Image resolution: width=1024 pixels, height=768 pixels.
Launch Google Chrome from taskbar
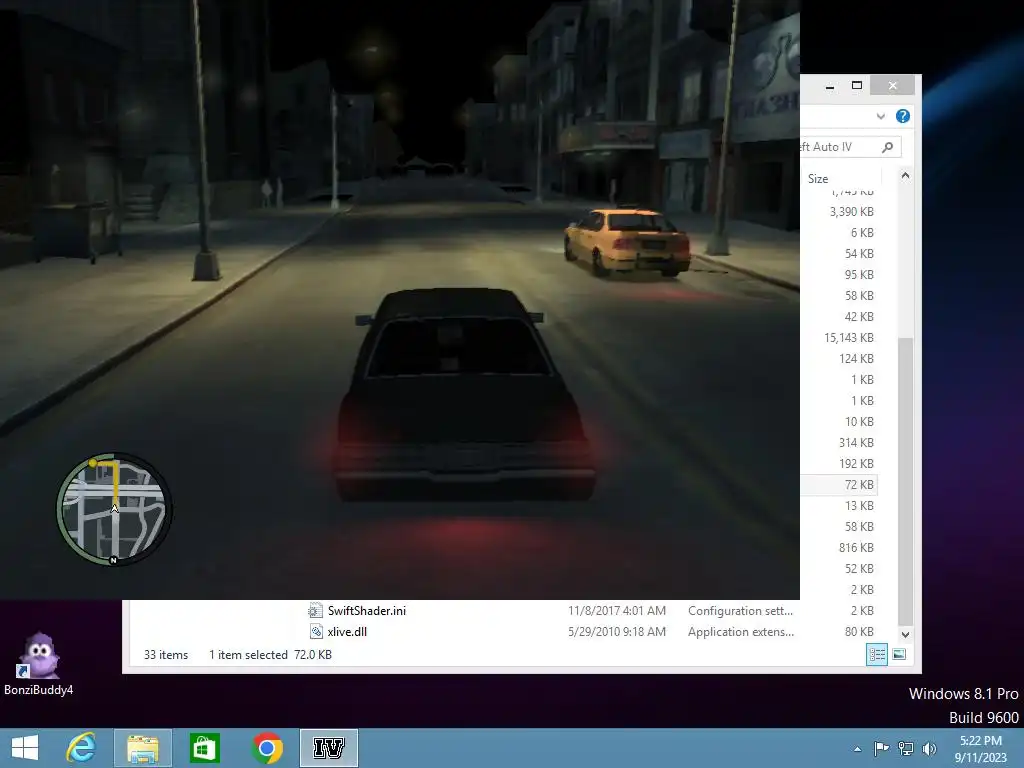click(266, 748)
